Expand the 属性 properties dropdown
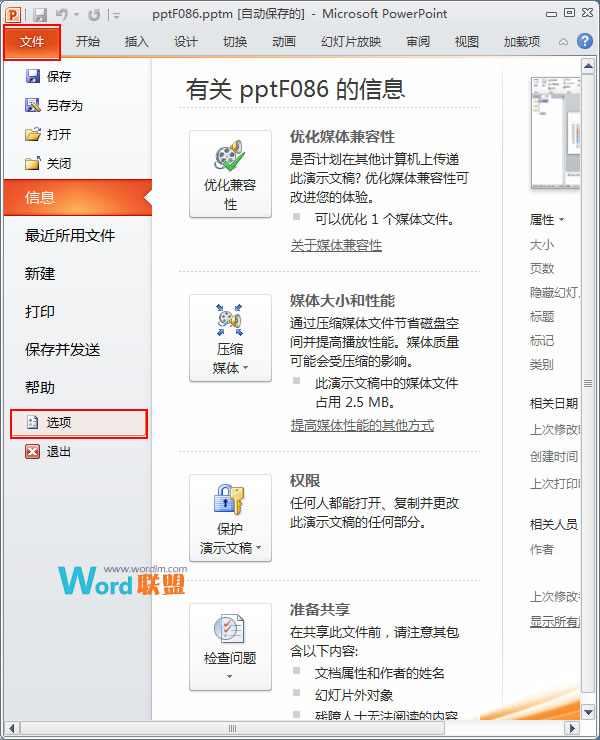The image size is (600, 740). coord(547,219)
